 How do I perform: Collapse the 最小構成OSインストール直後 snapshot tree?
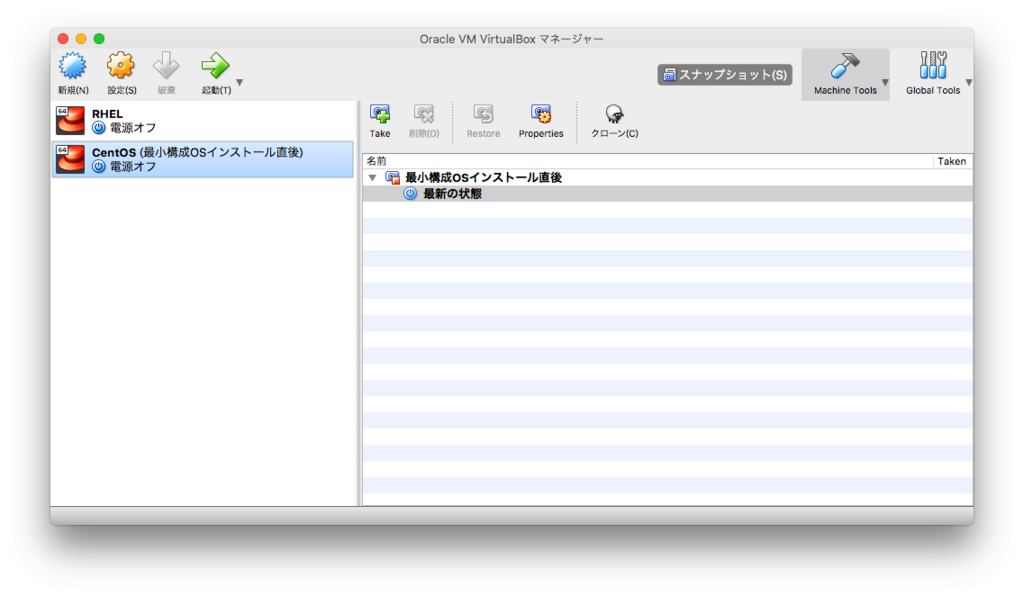[x=372, y=178]
